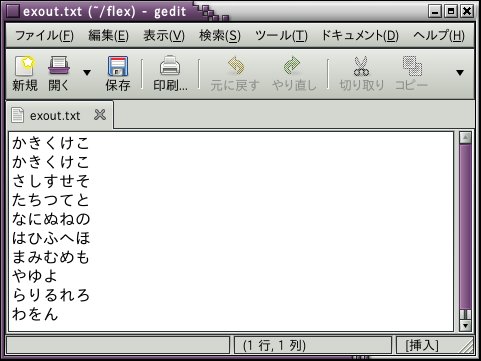Click the わをん line
This screenshot has width=481, height=361.
35,314
